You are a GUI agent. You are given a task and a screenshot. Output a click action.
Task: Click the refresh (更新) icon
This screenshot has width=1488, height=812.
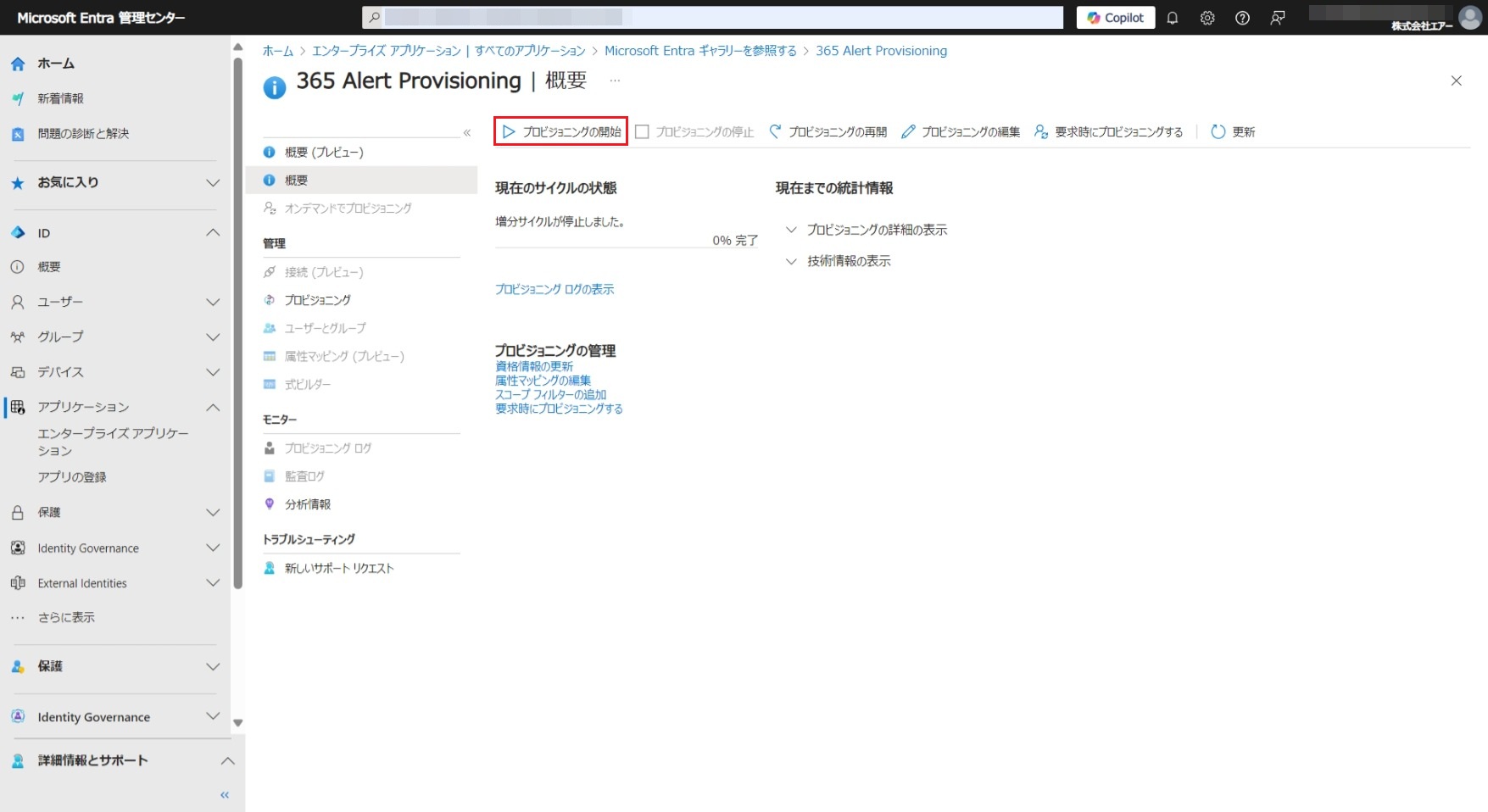[x=1218, y=131]
